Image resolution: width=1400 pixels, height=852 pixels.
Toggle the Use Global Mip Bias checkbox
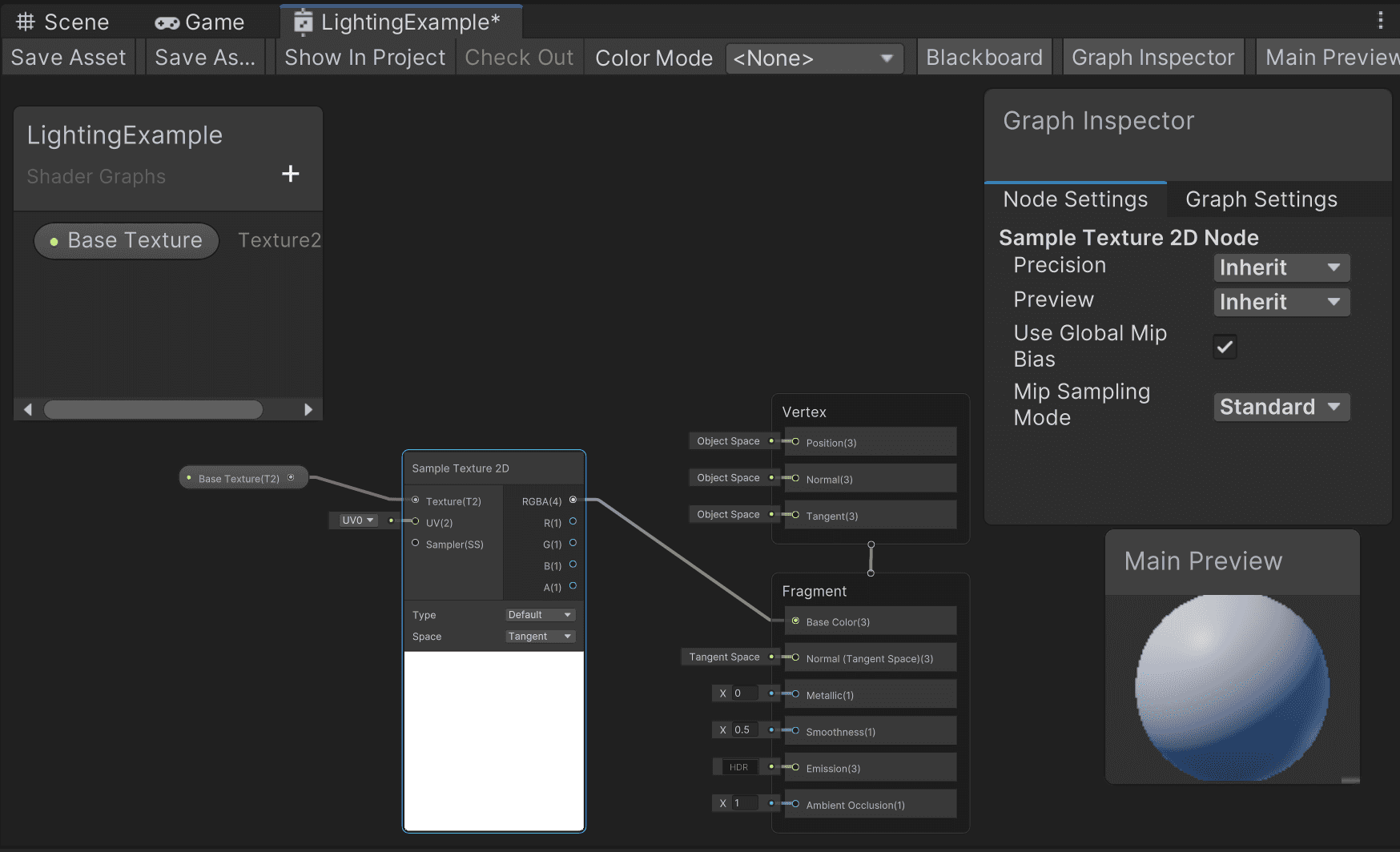point(1225,347)
